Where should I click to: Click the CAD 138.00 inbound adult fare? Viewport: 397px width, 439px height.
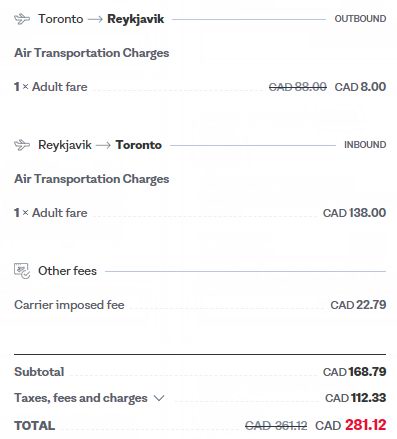[355, 213]
